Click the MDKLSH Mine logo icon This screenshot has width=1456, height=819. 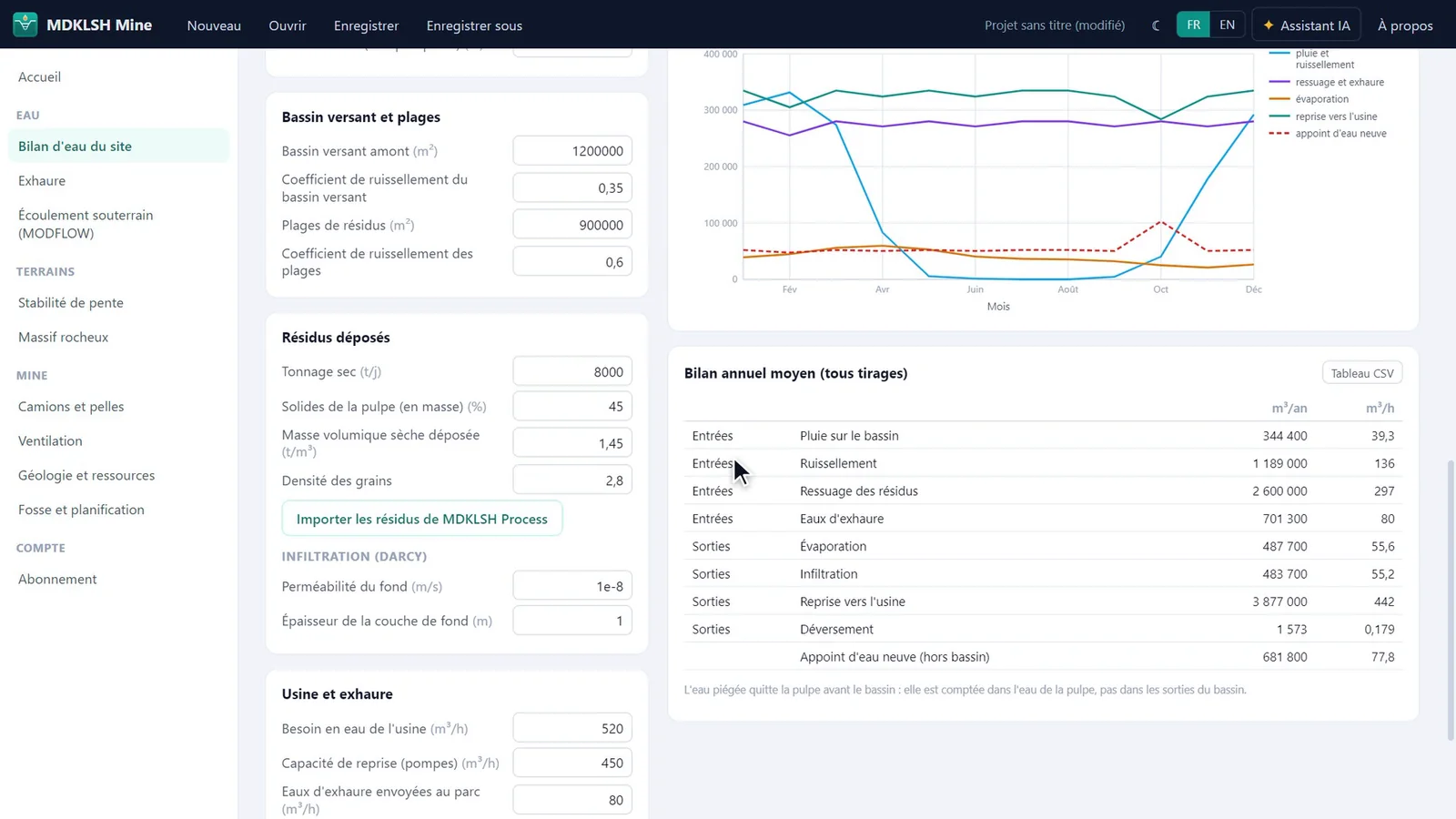(x=25, y=25)
